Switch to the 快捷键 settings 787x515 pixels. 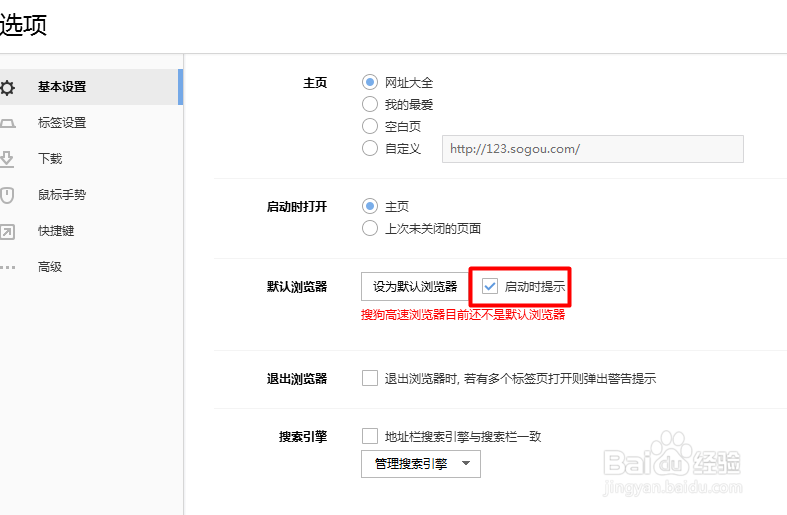coord(90,231)
